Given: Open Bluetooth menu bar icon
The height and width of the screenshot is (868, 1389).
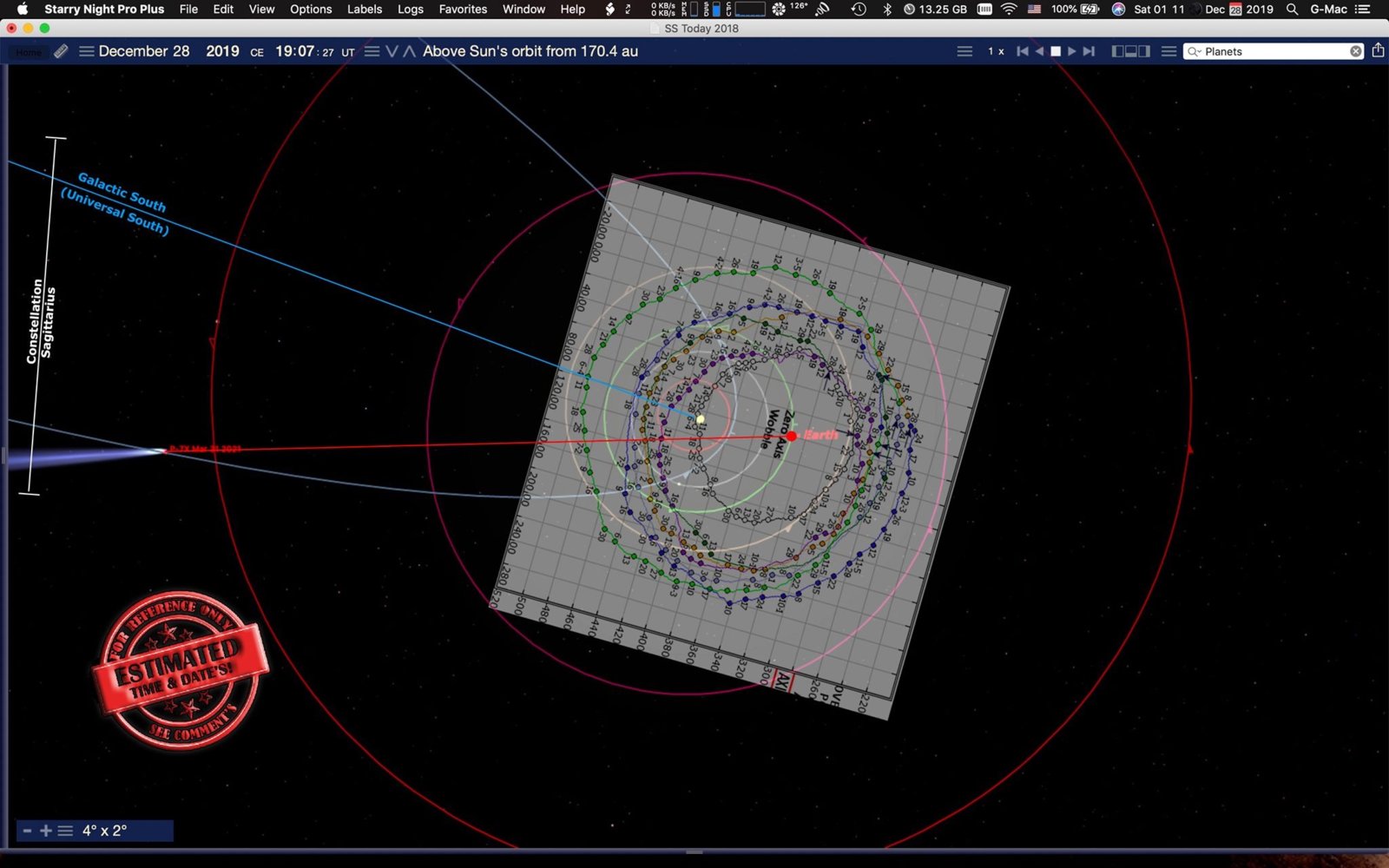Looking at the screenshot, I should click(886, 9).
